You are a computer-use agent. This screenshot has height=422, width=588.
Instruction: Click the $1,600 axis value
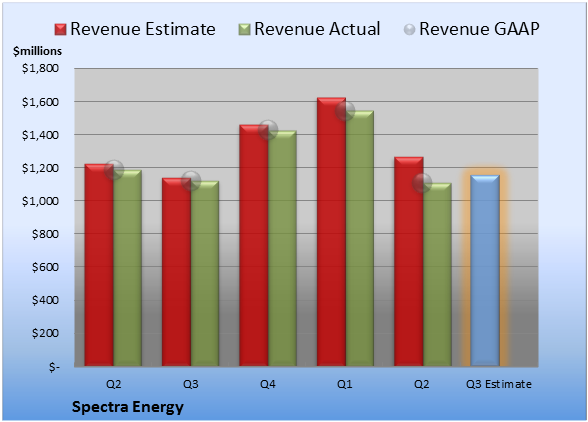pos(40,102)
